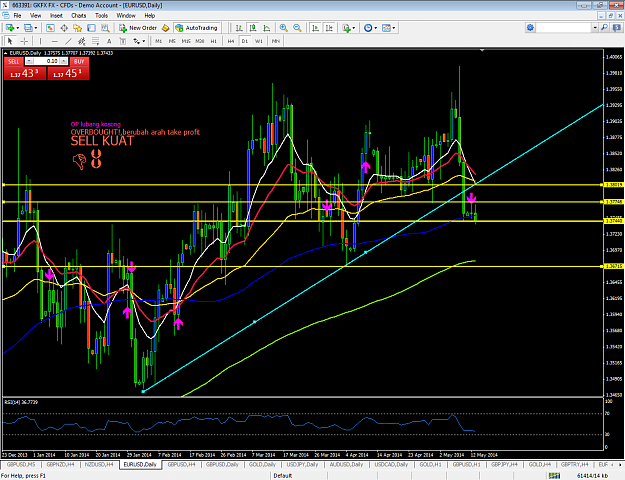Image resolution: width=625 pixels, height=480 pixels.
Task: Select the equidistant channel tool
Action: [82, 41]
